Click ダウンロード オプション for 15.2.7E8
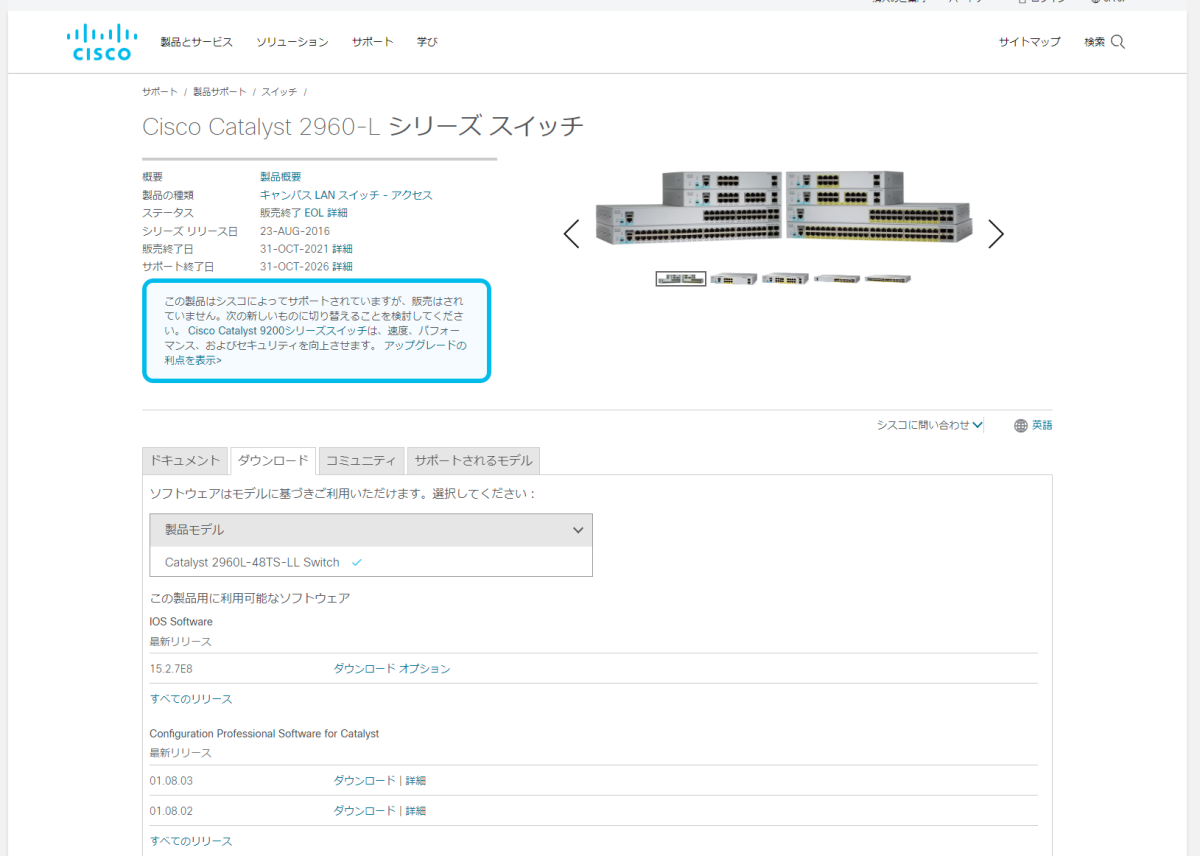The image size is (1200, 856). pos(392,669)
